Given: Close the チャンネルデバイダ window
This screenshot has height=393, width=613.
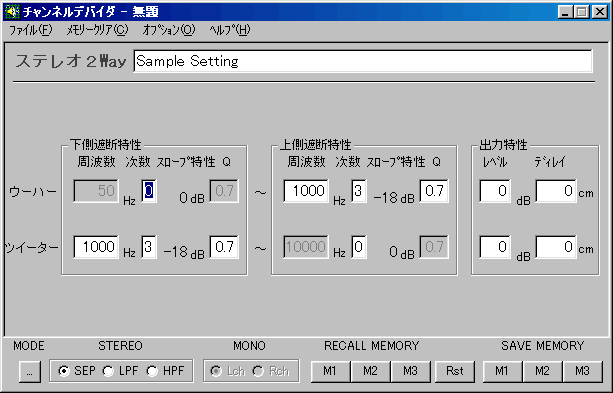Looking at the screenshot, I should click(599, 12).
